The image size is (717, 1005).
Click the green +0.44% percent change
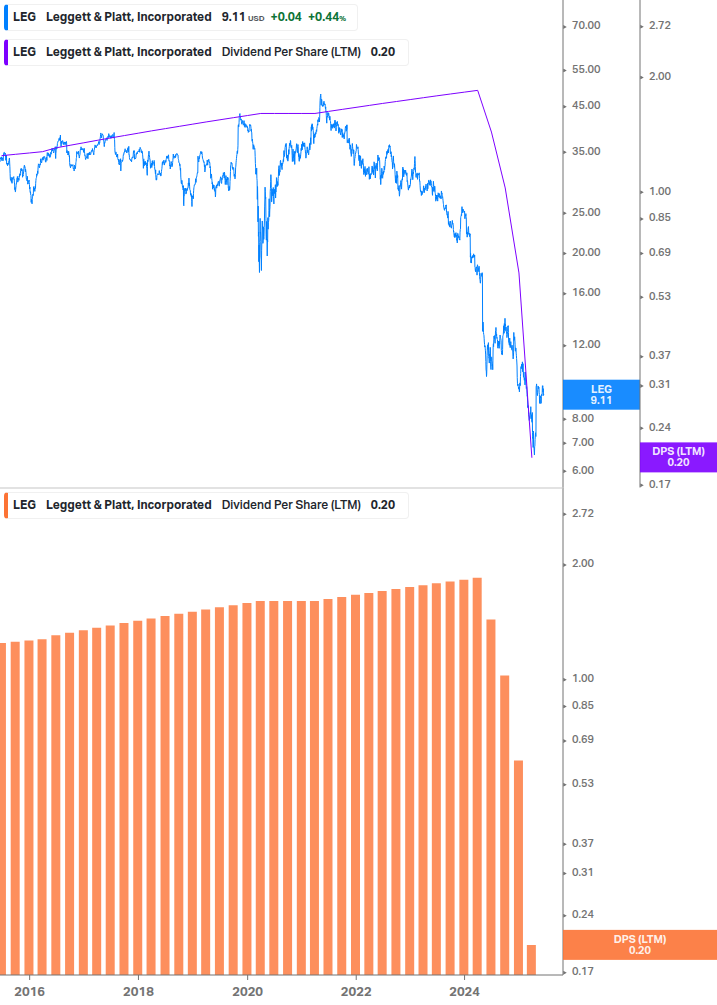tap(327, 17)
